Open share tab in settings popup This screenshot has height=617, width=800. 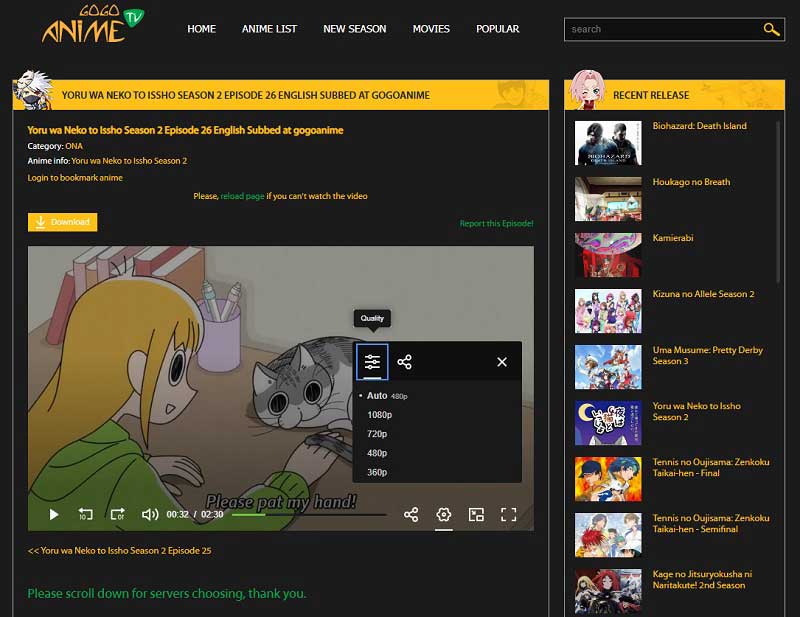pos(405,362)
